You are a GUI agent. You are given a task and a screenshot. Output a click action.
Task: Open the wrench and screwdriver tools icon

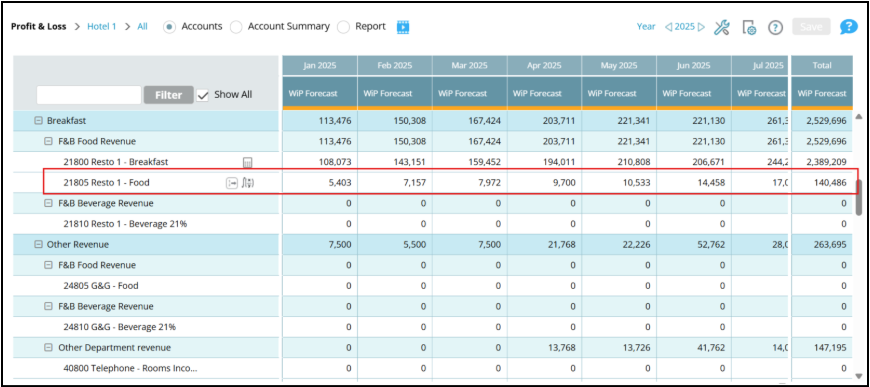pos(721,27)
